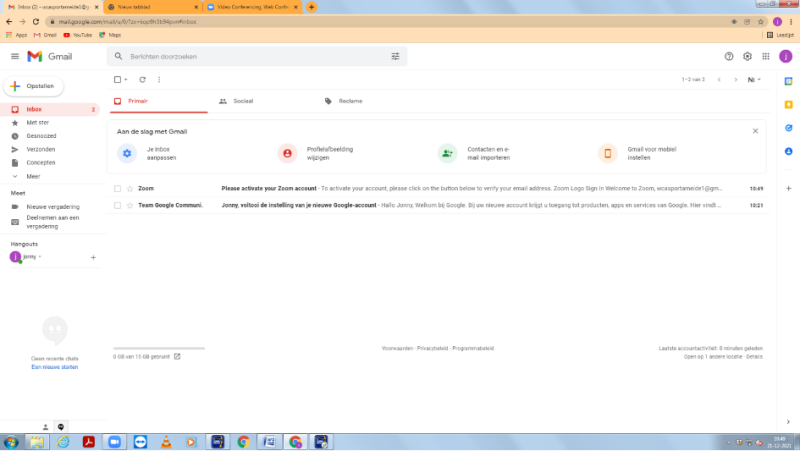800x451 pixels.
Task: Refresh the inbox
Action: 142,80
